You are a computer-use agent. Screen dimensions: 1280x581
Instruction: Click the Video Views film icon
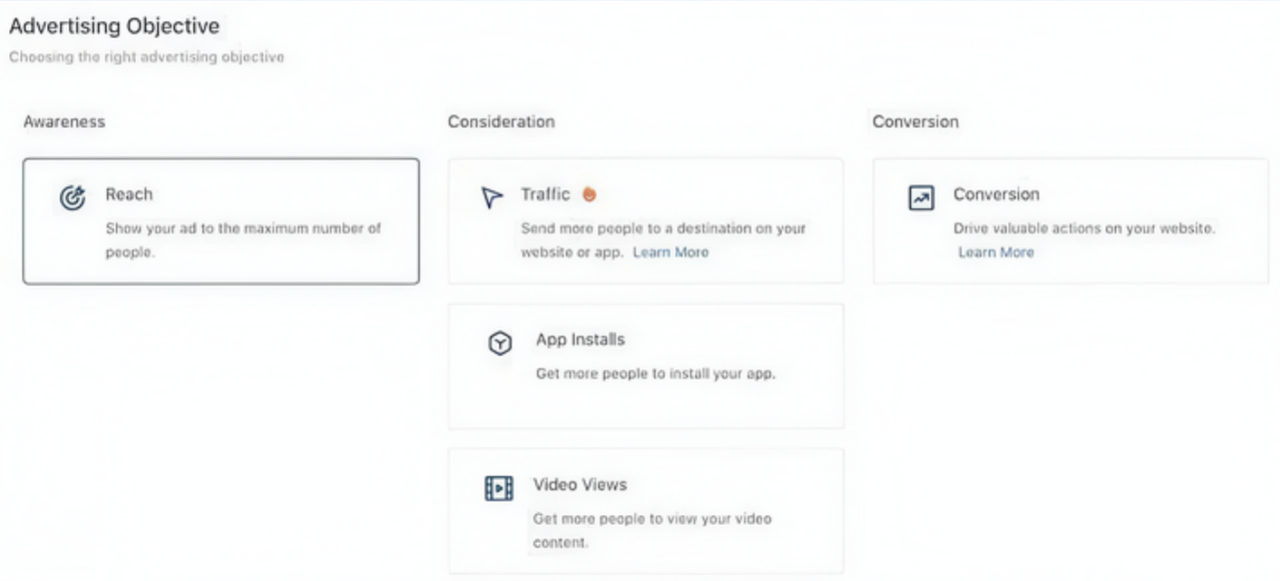pos(499,488)
